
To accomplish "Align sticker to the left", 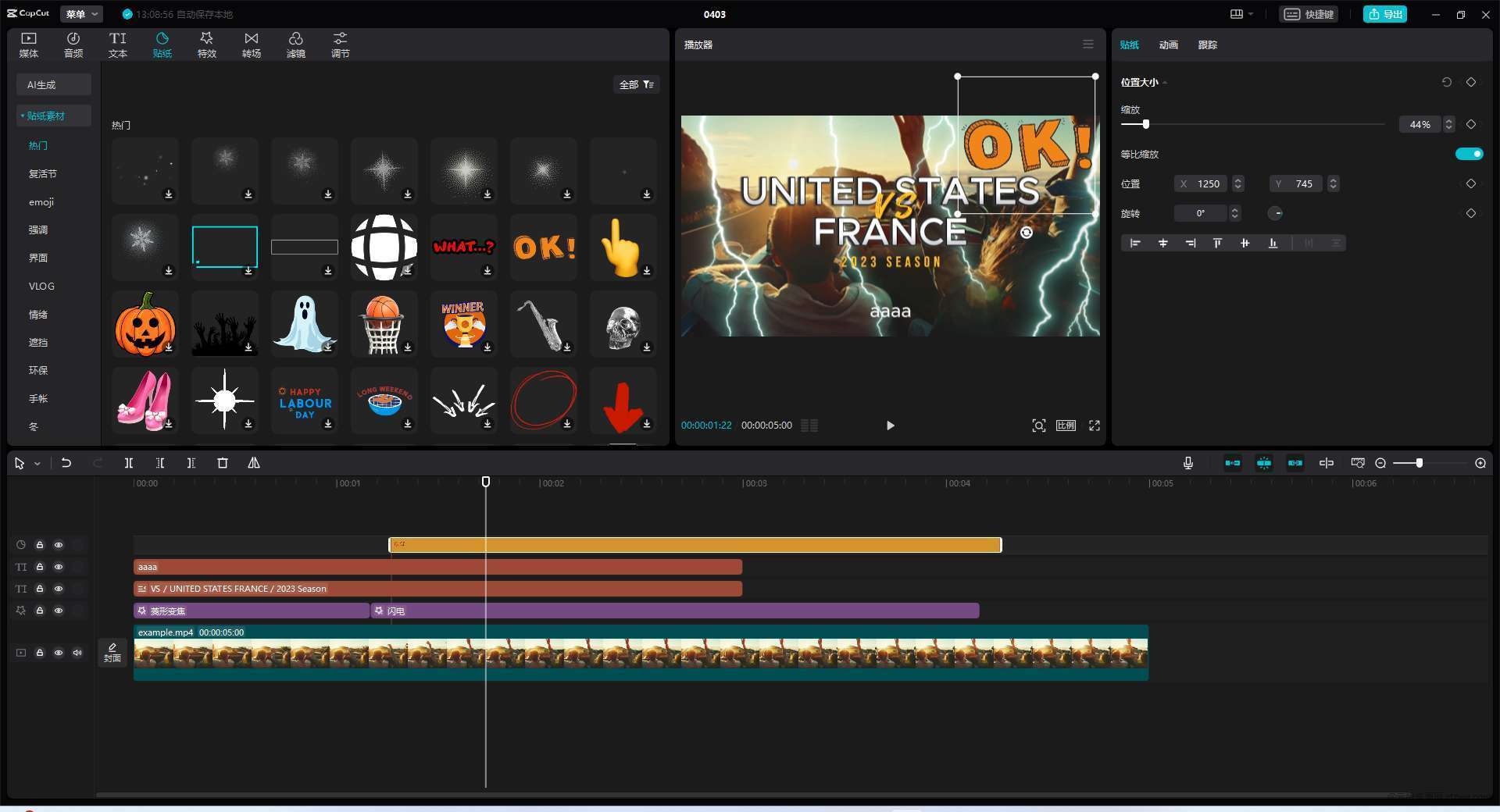I will pyautogui.click(x=1135, y=244).
